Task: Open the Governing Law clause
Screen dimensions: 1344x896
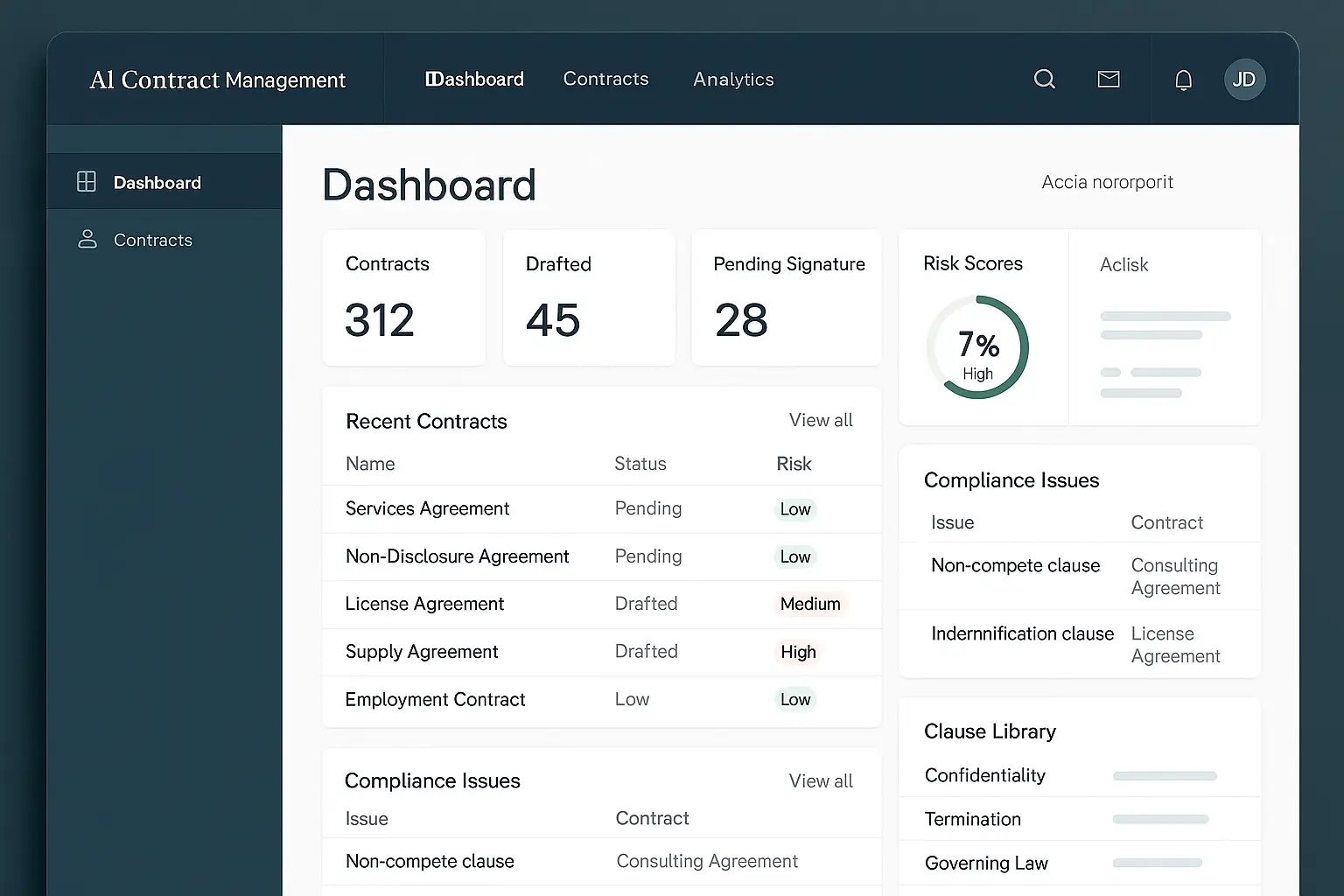Action: [985, 863]
